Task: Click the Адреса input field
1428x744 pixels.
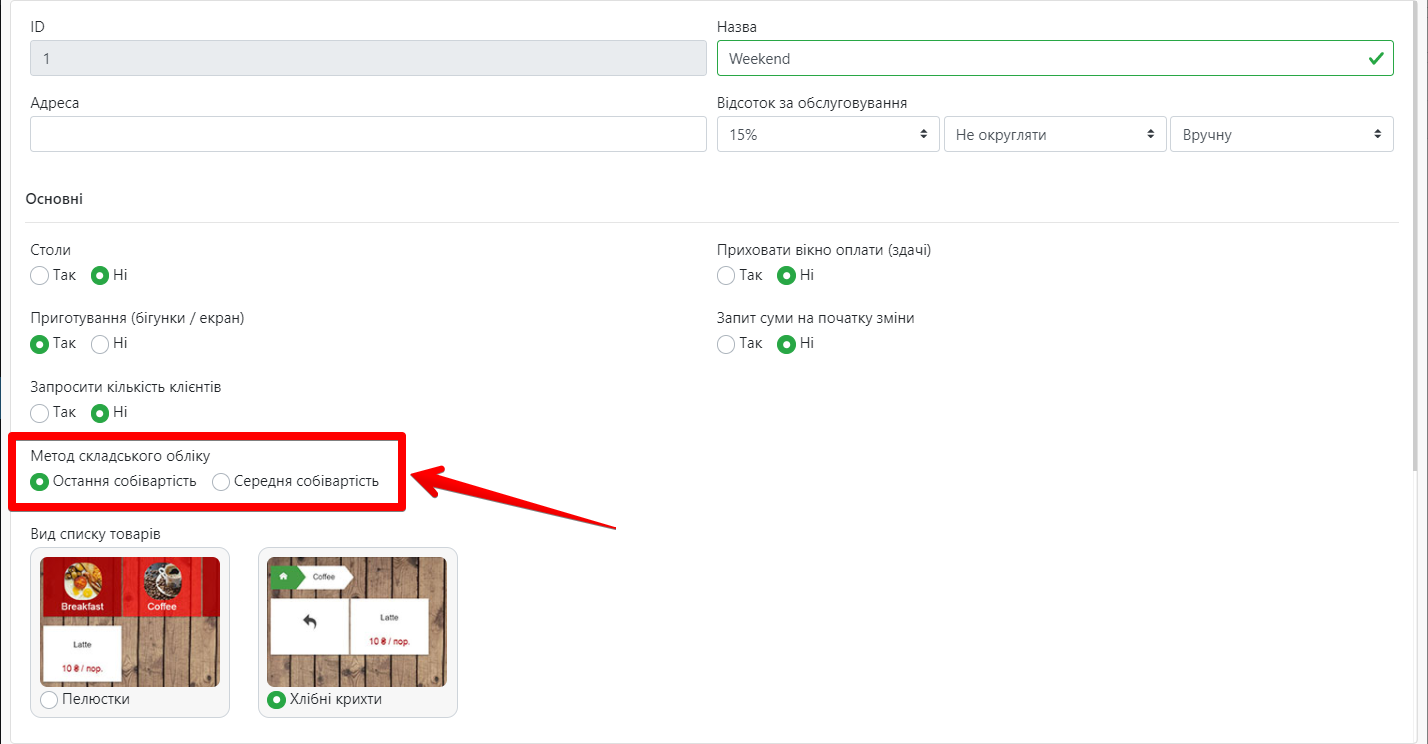Action: pyautogui.click(x=368, y=134)
